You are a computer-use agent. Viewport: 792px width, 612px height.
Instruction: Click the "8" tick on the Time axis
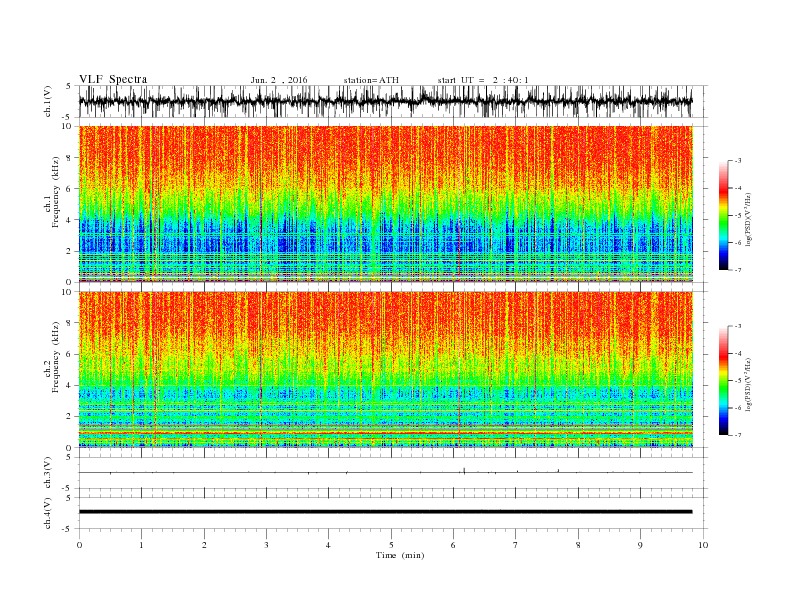[x=578, y=545]
